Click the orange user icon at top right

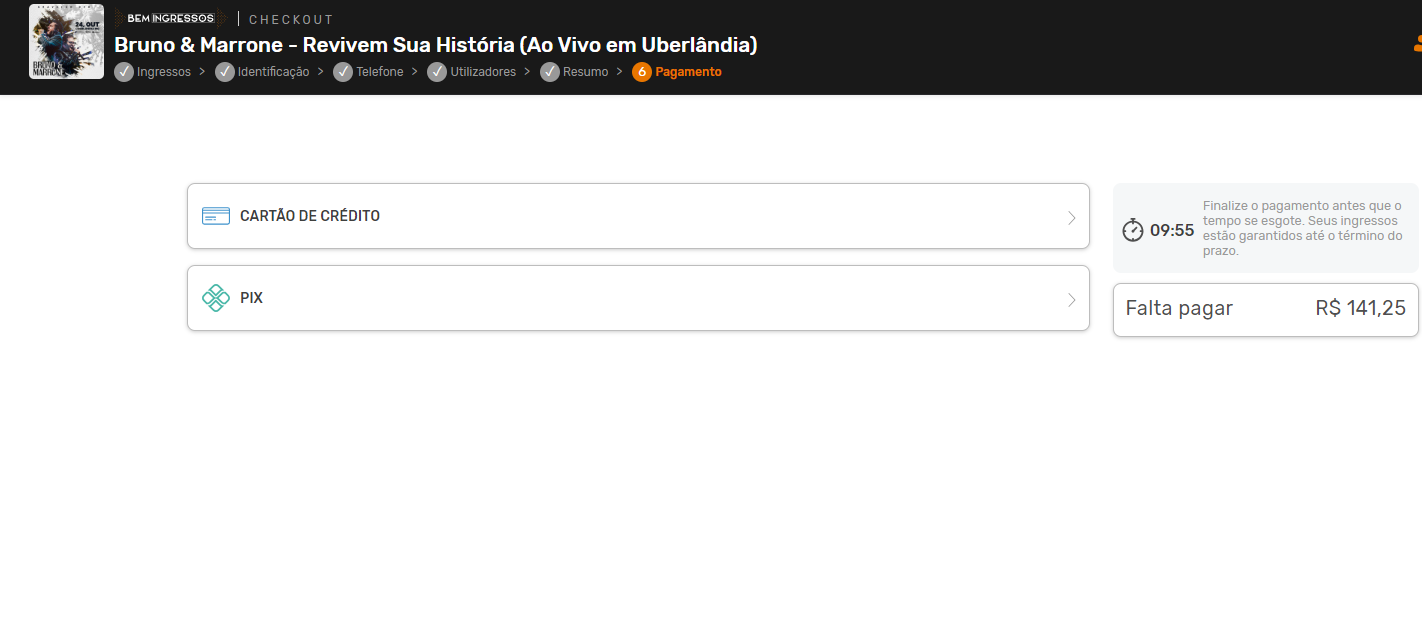(1417, 44)
